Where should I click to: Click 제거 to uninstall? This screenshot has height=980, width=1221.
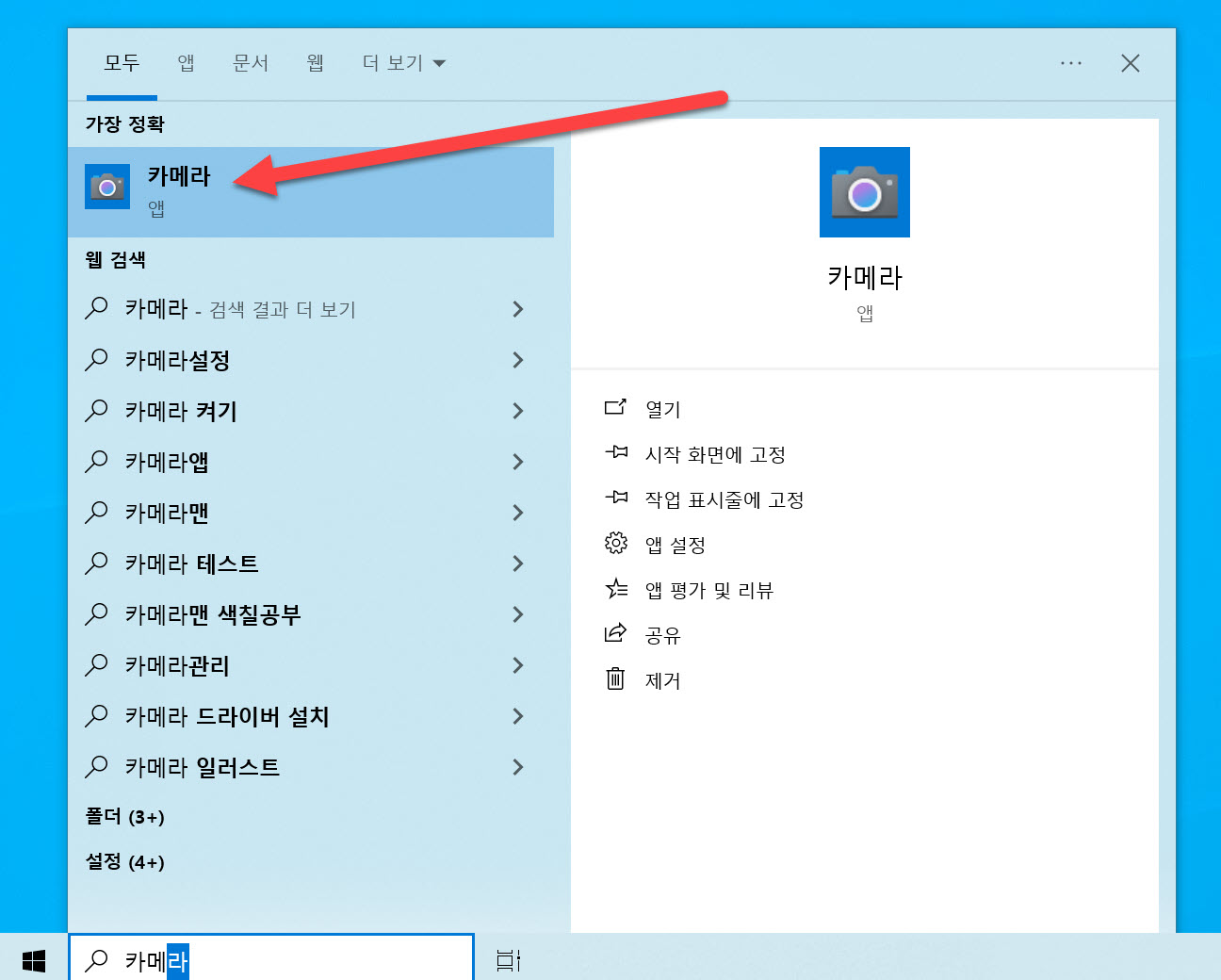[x=662, y=680]
